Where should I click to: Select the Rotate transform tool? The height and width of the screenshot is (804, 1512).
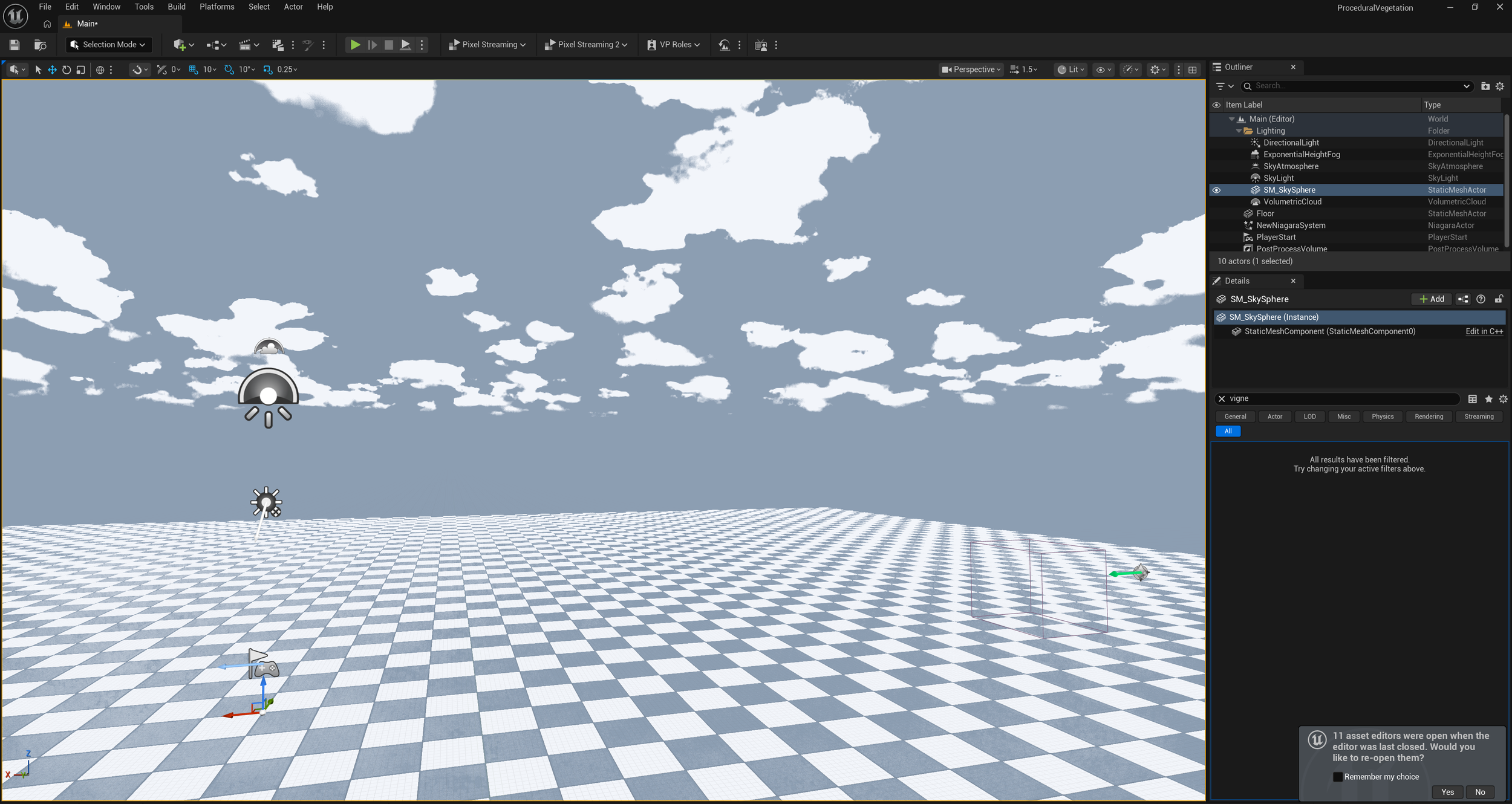pos(67,70)
